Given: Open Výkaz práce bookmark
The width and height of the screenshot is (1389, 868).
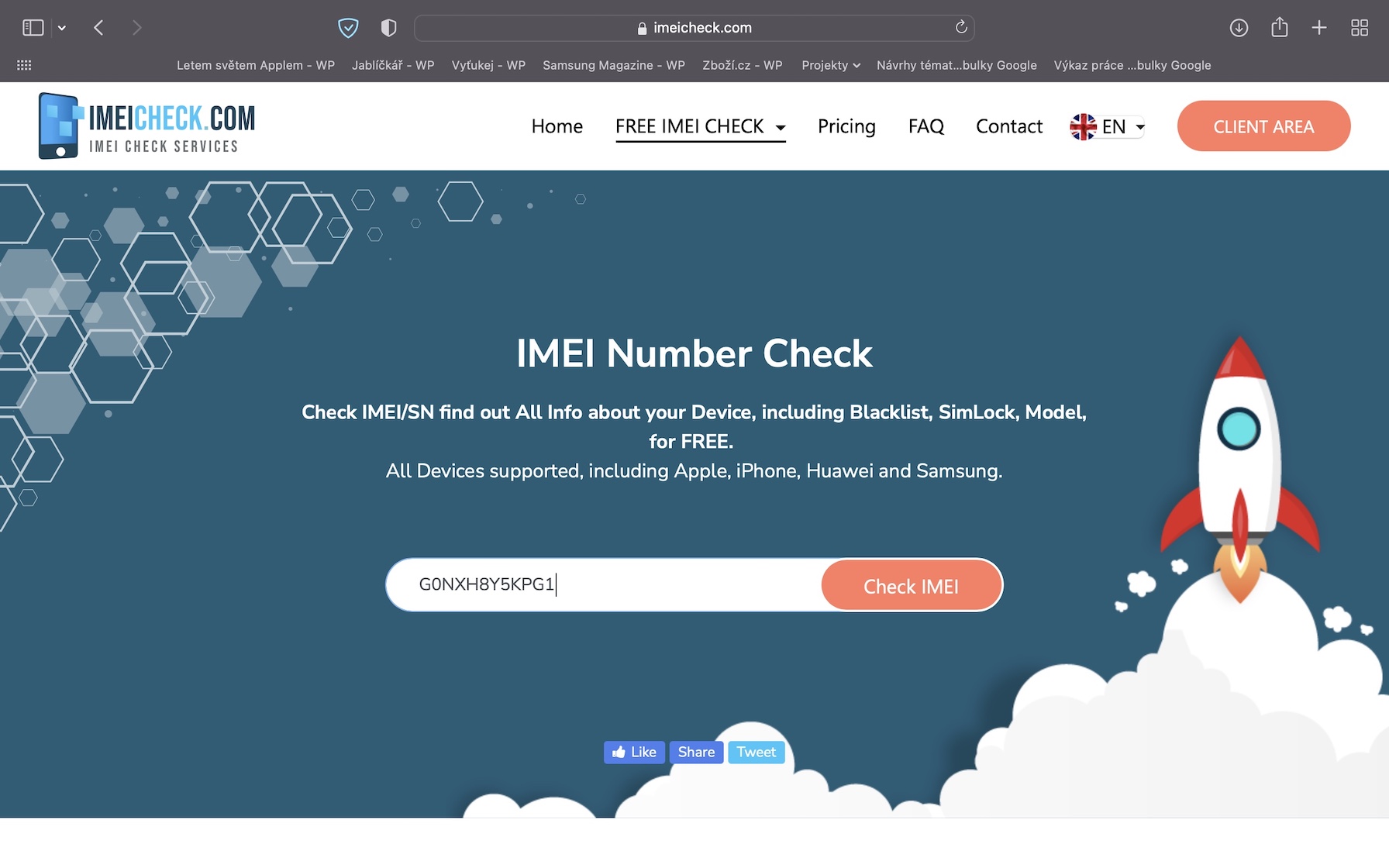Looking at the screenshot, I should (1132, 65).
